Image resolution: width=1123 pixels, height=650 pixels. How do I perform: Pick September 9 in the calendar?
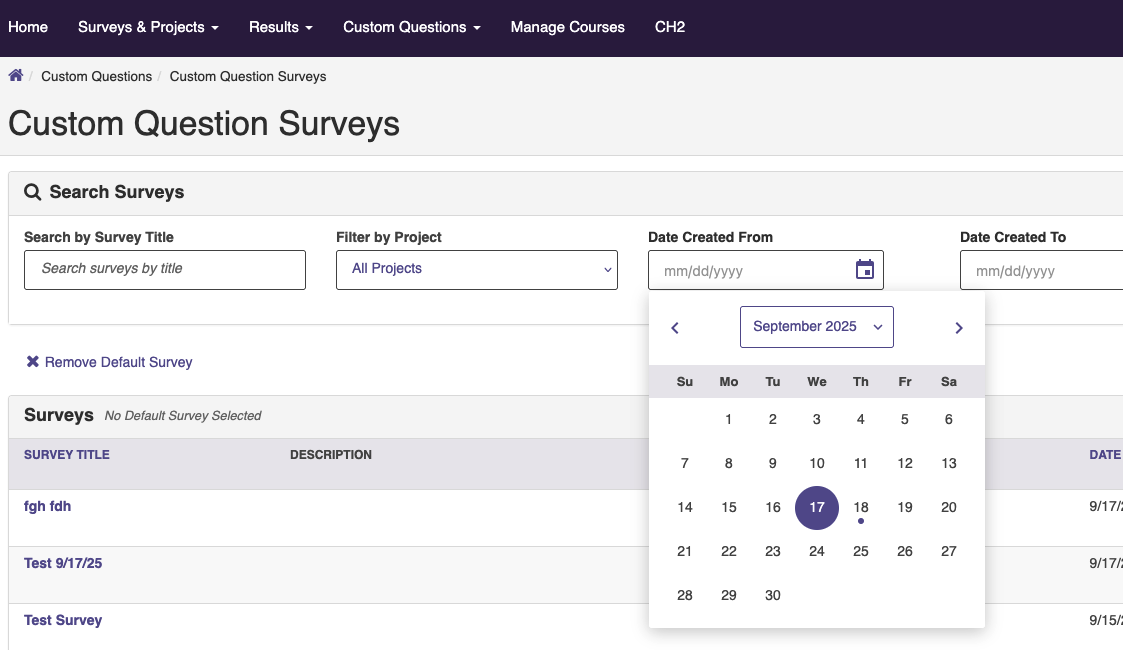773,463
